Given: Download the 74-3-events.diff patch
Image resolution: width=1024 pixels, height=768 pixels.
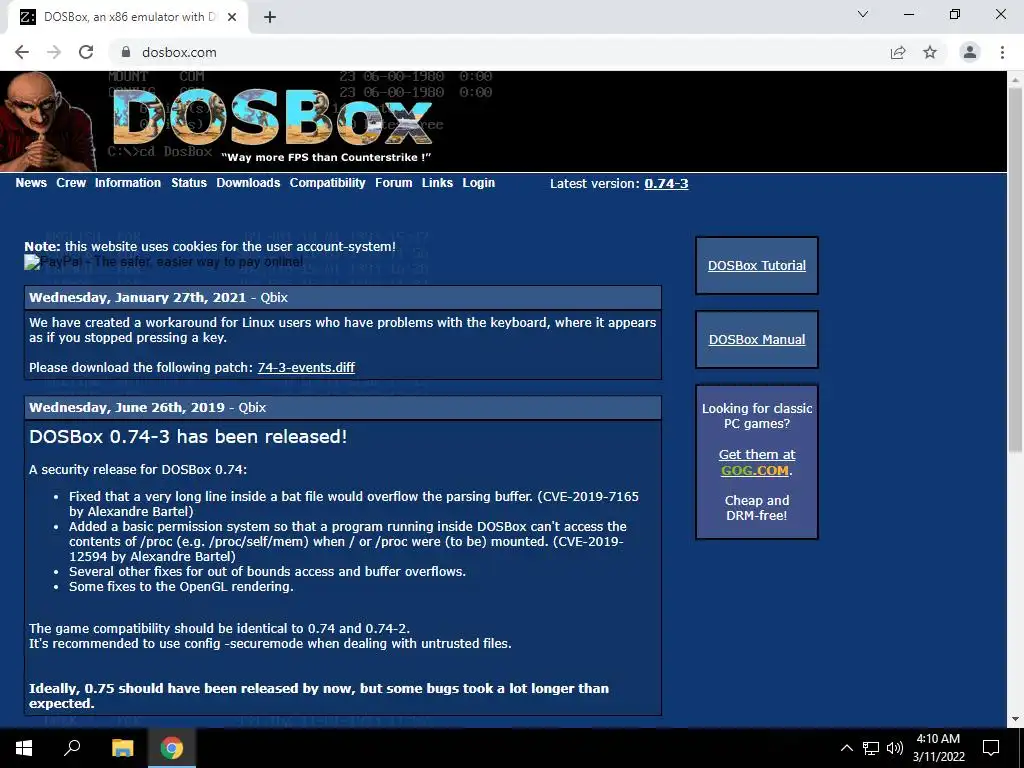Looking at the screenshot, I should coord(306,367).
